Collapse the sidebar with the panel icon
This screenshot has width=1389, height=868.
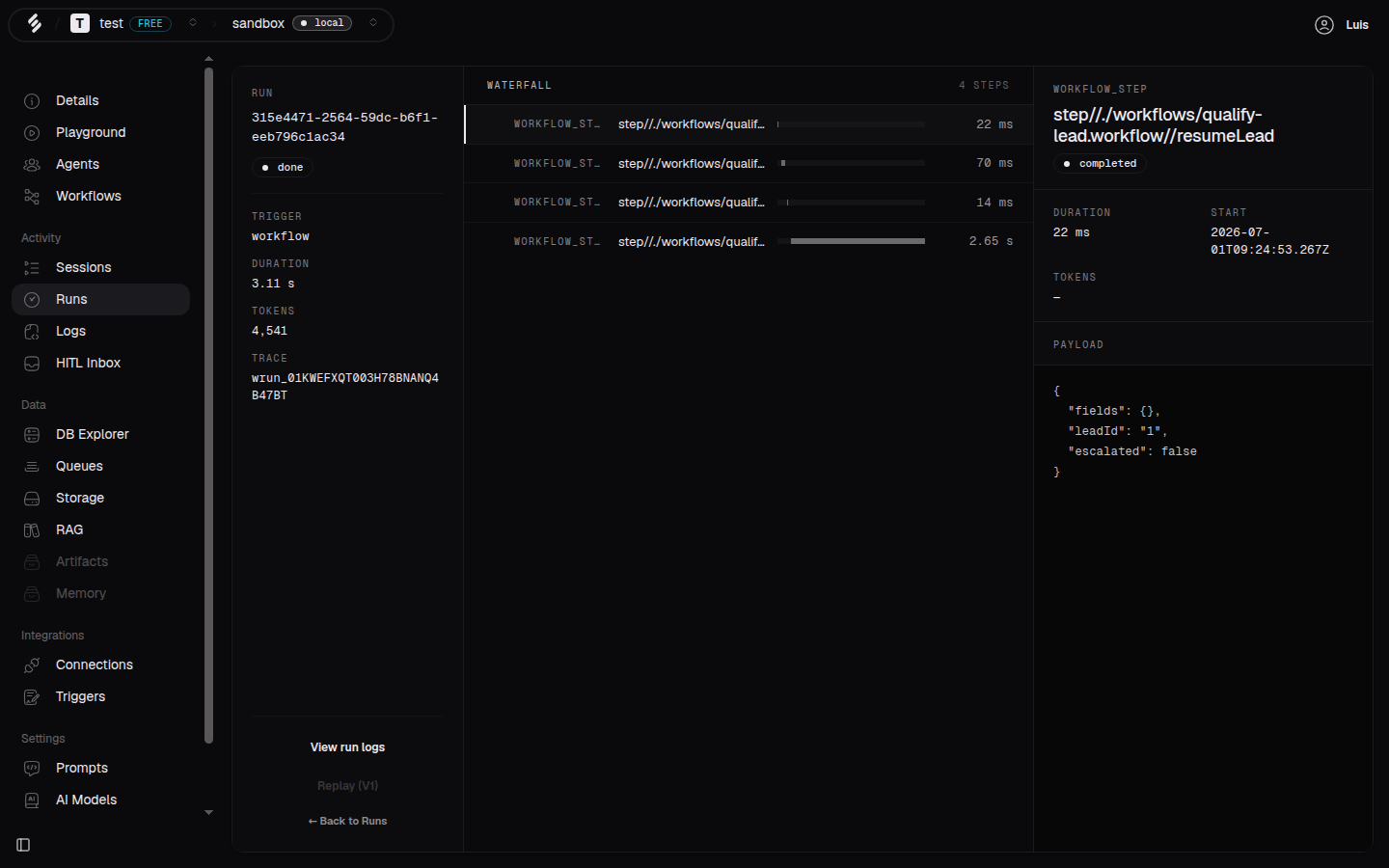coord(23,845)
